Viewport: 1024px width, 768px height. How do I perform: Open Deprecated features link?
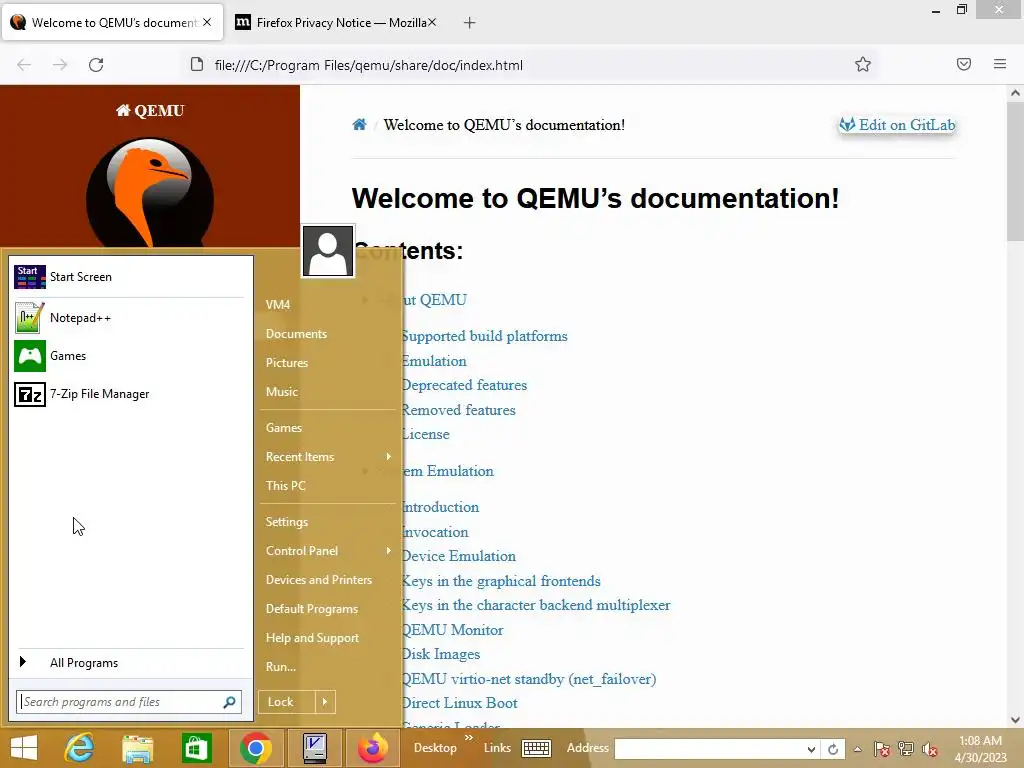click(464, 385)
